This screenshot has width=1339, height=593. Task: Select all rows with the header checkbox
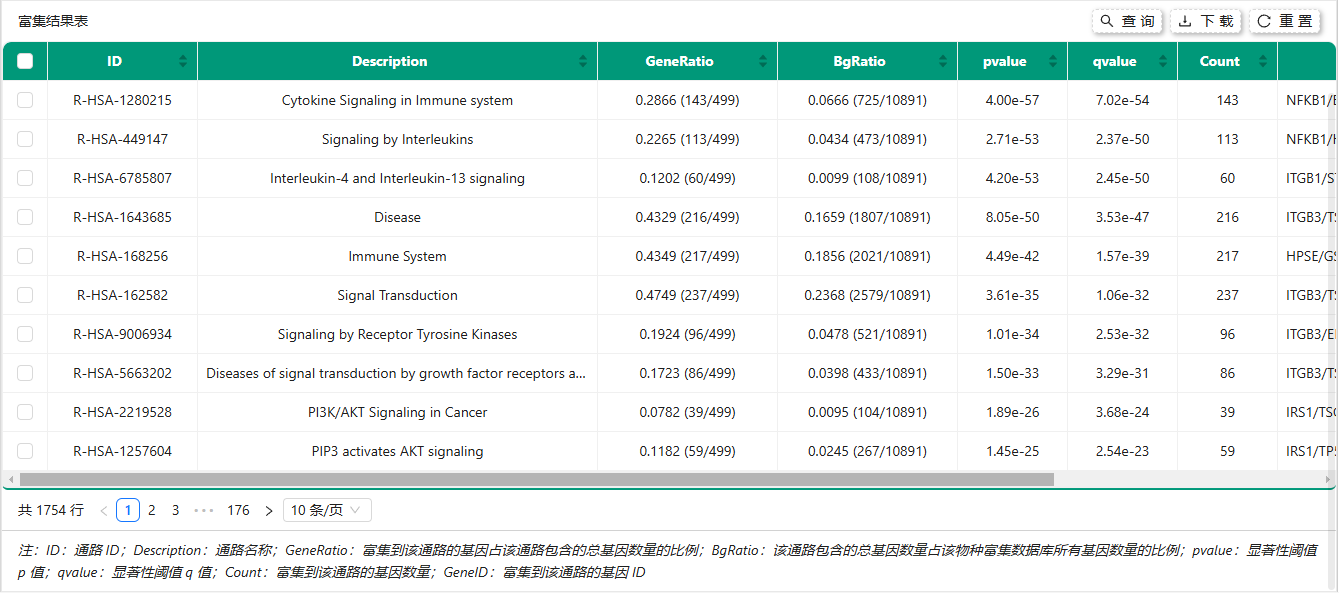[25, 61]
